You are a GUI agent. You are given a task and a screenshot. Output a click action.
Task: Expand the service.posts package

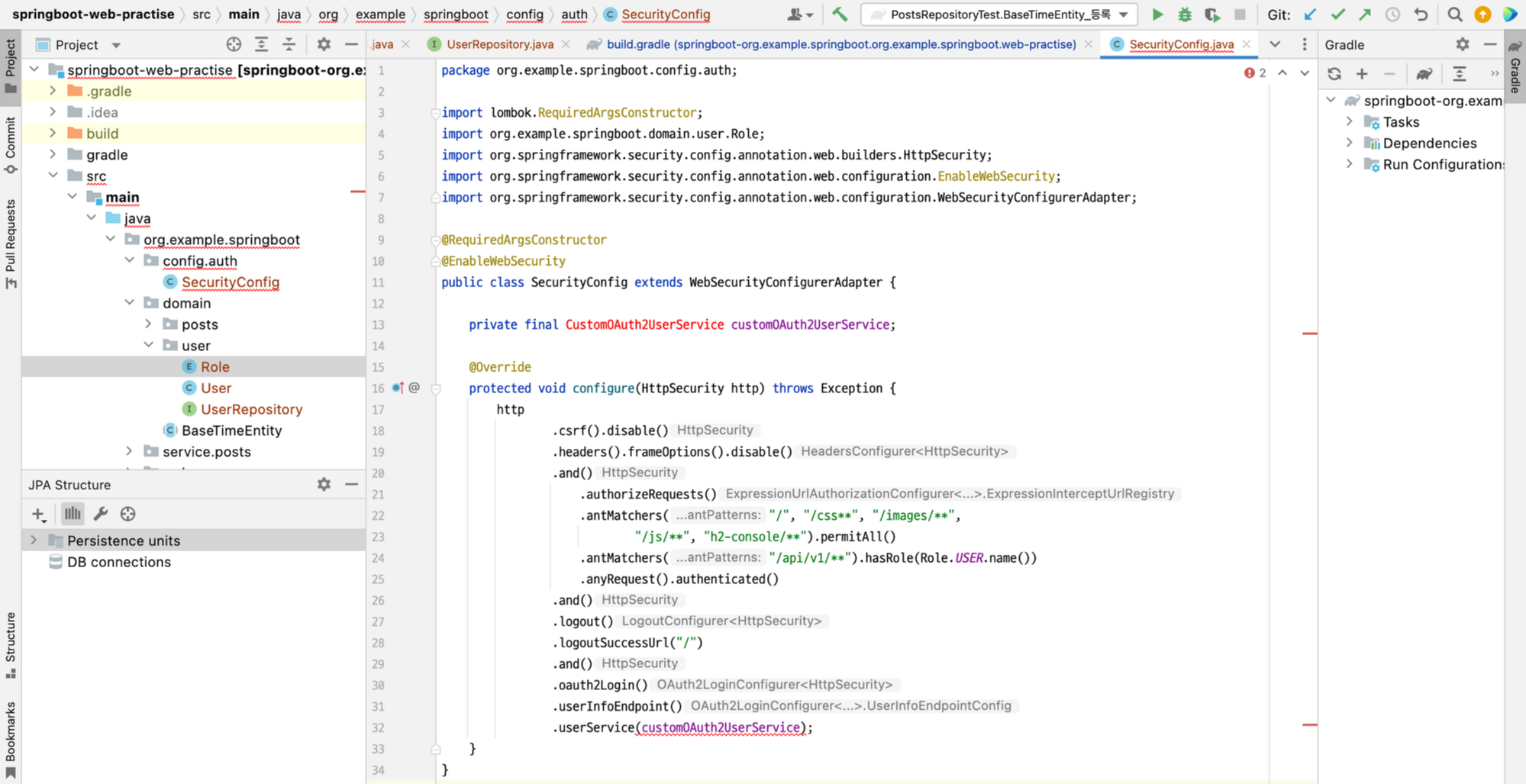coord(129,451)
